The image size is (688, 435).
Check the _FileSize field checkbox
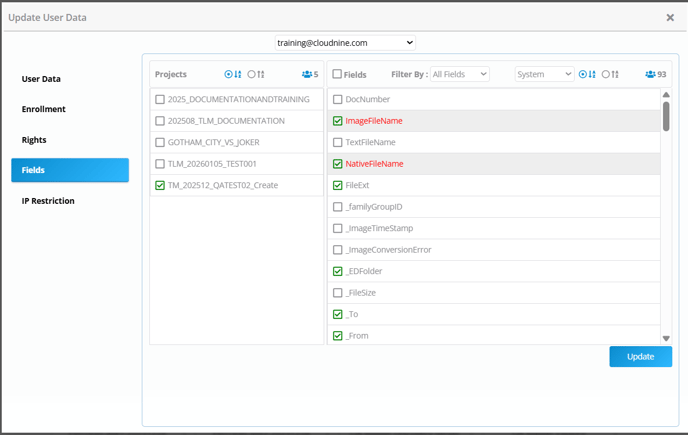[337, 293]
